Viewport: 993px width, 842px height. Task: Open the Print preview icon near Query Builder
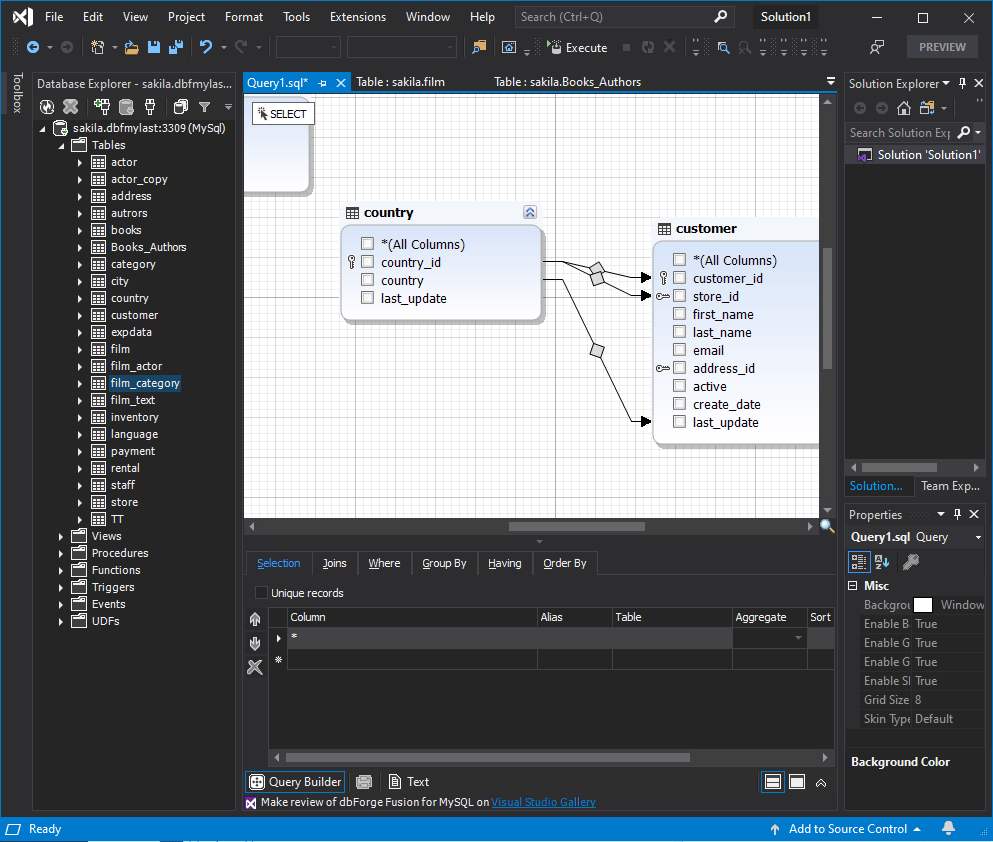pyautogui.click(x=364, y=781)
